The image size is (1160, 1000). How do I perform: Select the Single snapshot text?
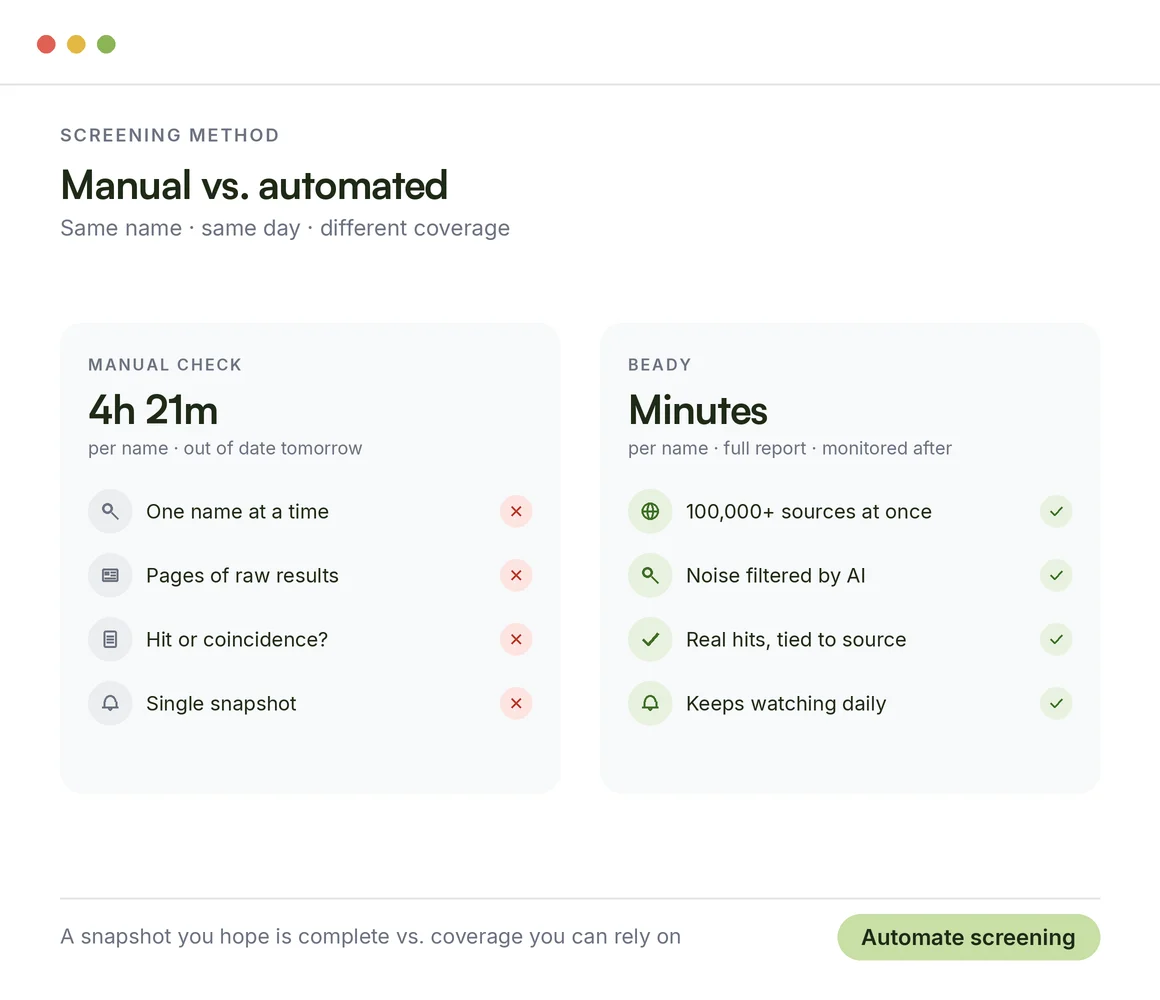(221, 703)
